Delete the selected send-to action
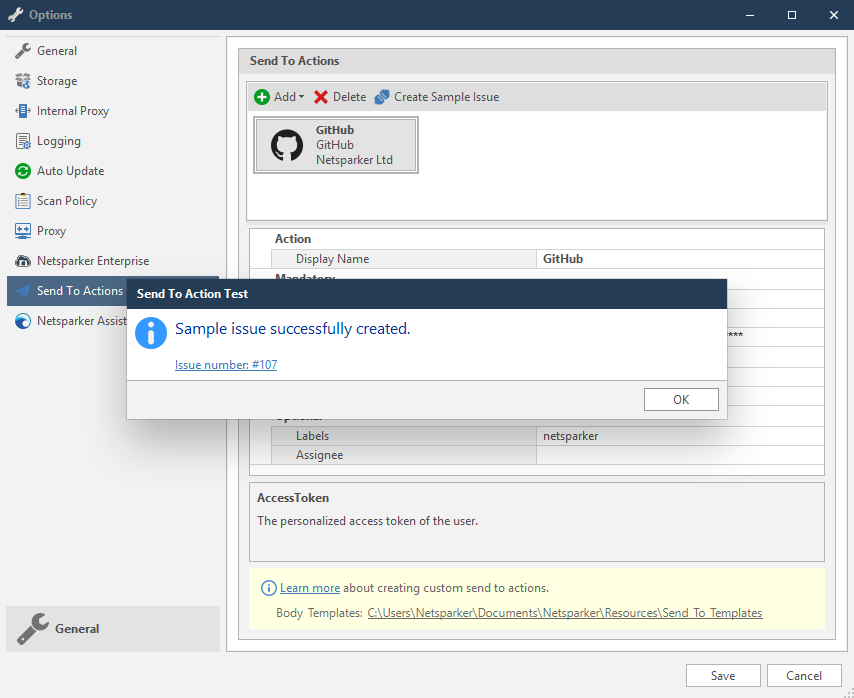The width and height of the screenshot is (854, 698). 339,96
